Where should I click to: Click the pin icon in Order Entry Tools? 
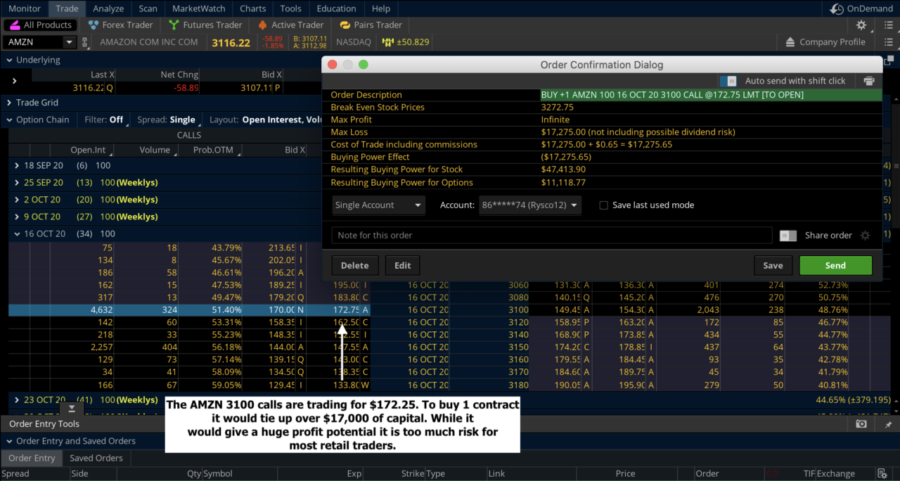(888, 424)
